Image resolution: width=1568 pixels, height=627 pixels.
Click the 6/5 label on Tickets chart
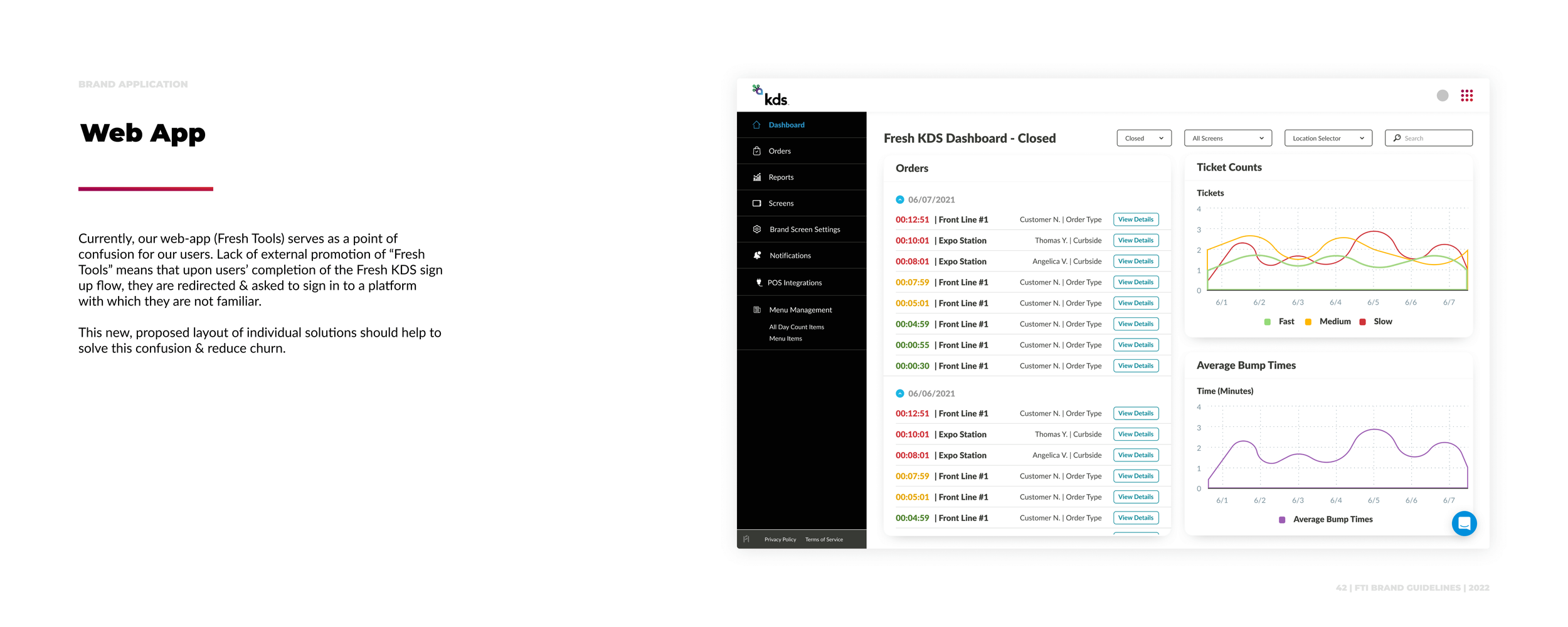click(1373, 302)
